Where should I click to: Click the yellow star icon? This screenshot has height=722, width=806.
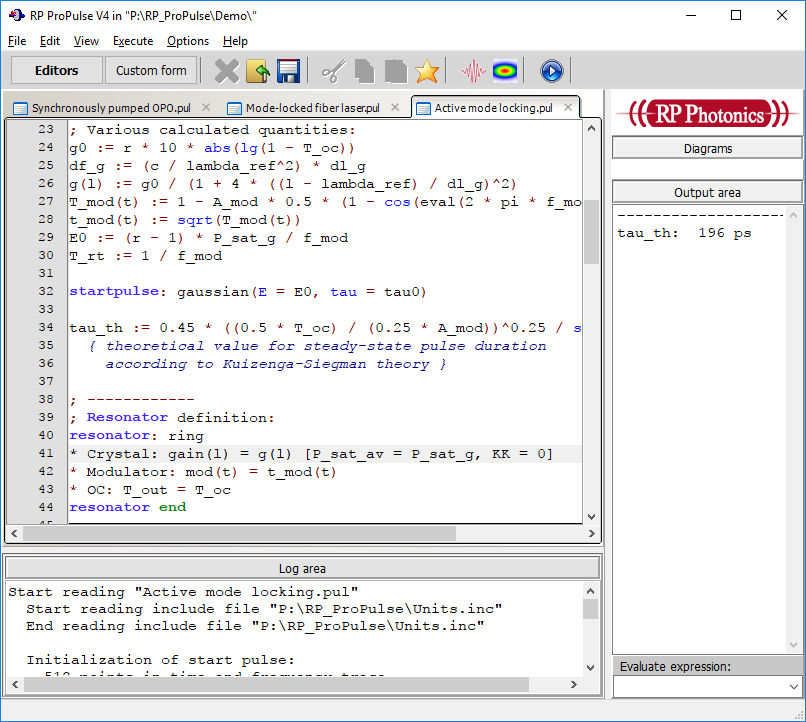tap(427, 71)
